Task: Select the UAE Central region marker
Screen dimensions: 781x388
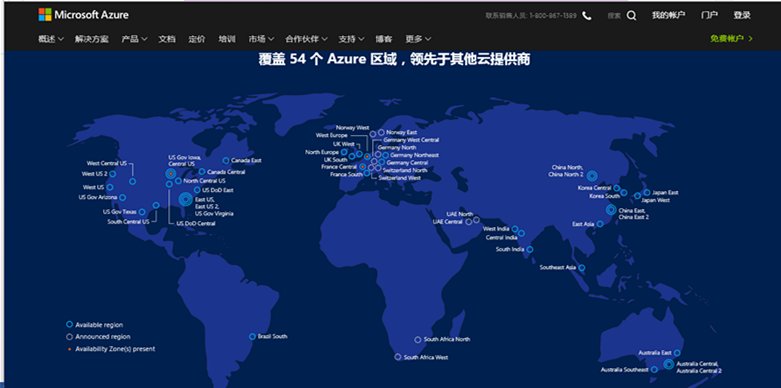Action: (x=468, y=222)
